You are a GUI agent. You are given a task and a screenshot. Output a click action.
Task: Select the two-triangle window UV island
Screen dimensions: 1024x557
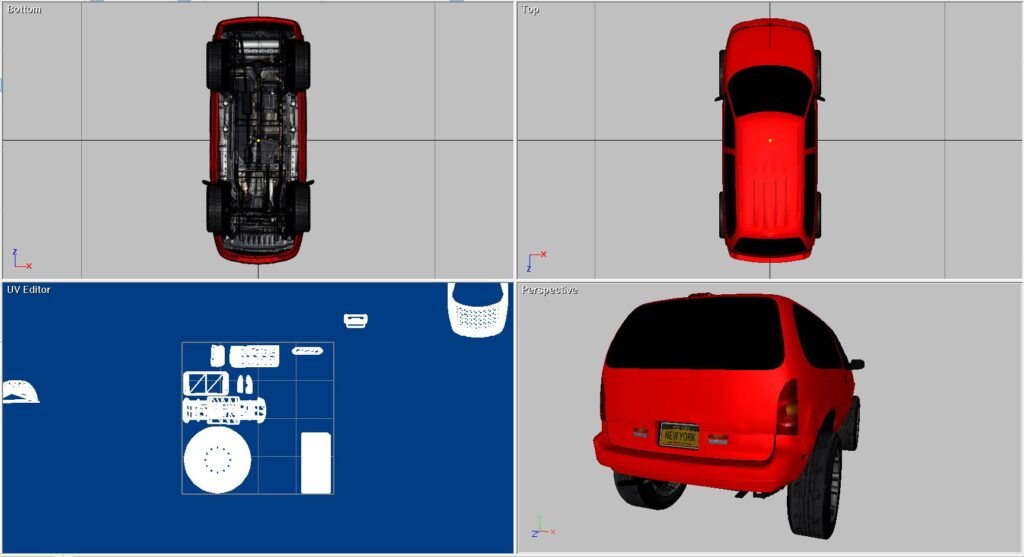pyautogui.click(x=205, y=383)
